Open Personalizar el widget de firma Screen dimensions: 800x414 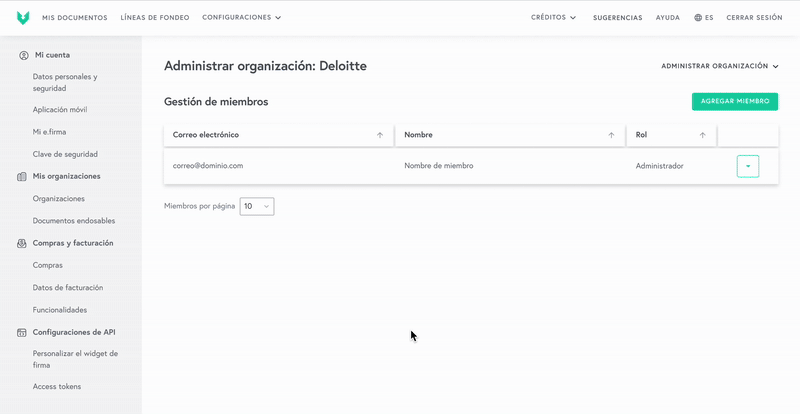tap(76, 359)
